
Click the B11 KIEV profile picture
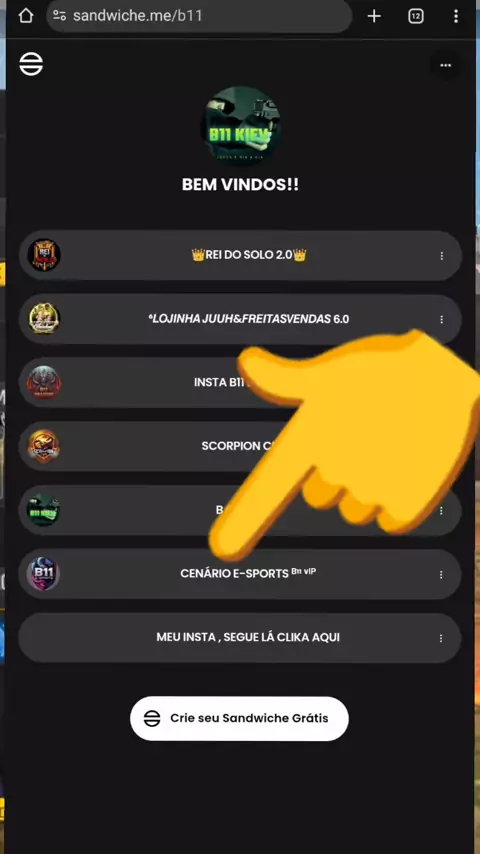[x=240, y=127]
